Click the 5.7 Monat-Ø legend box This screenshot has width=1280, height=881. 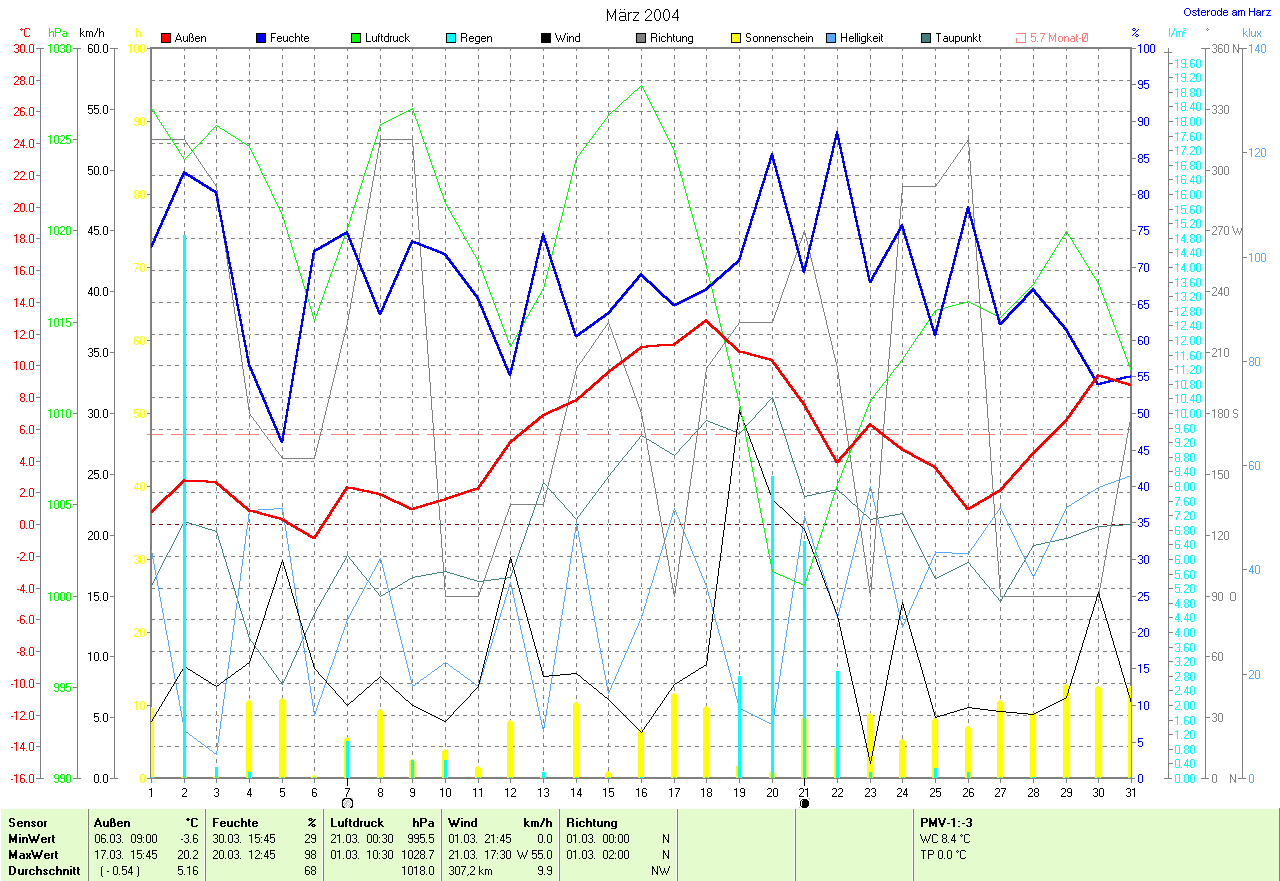[x=1021, y=38]
